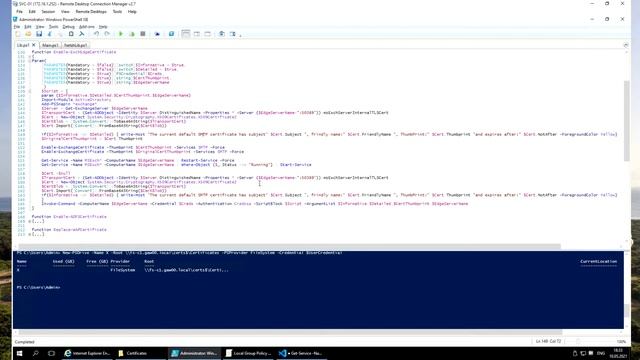This screenshot has height=360, width=640.
Task: Open a script using the folder toolbar icon
Action: point(28,34)
